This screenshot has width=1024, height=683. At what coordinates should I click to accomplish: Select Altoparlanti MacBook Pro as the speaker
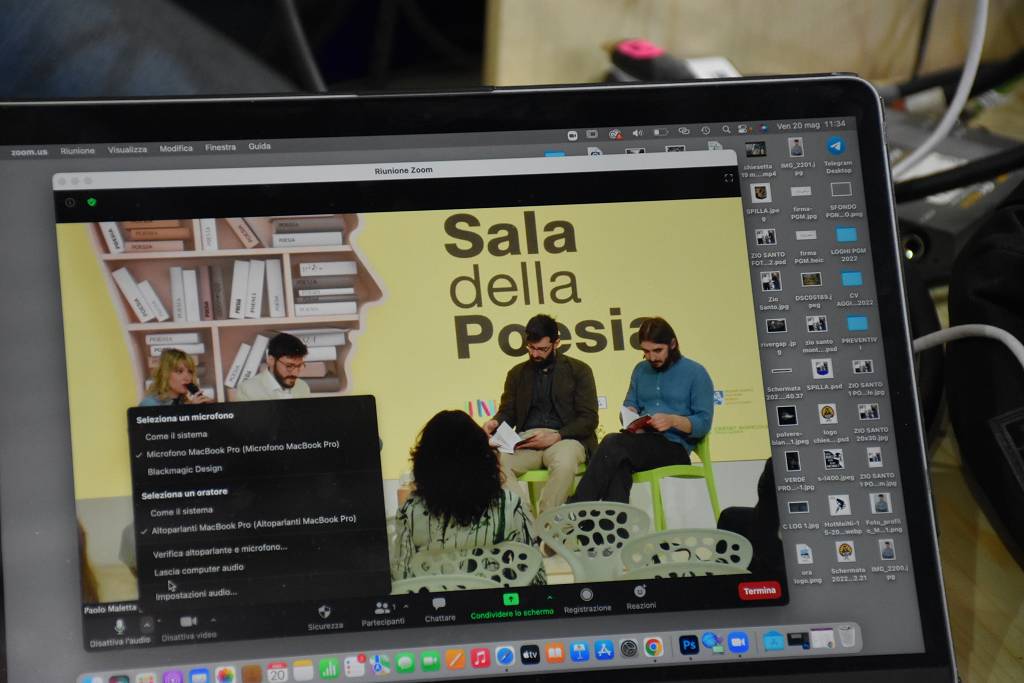pos(253,524)
